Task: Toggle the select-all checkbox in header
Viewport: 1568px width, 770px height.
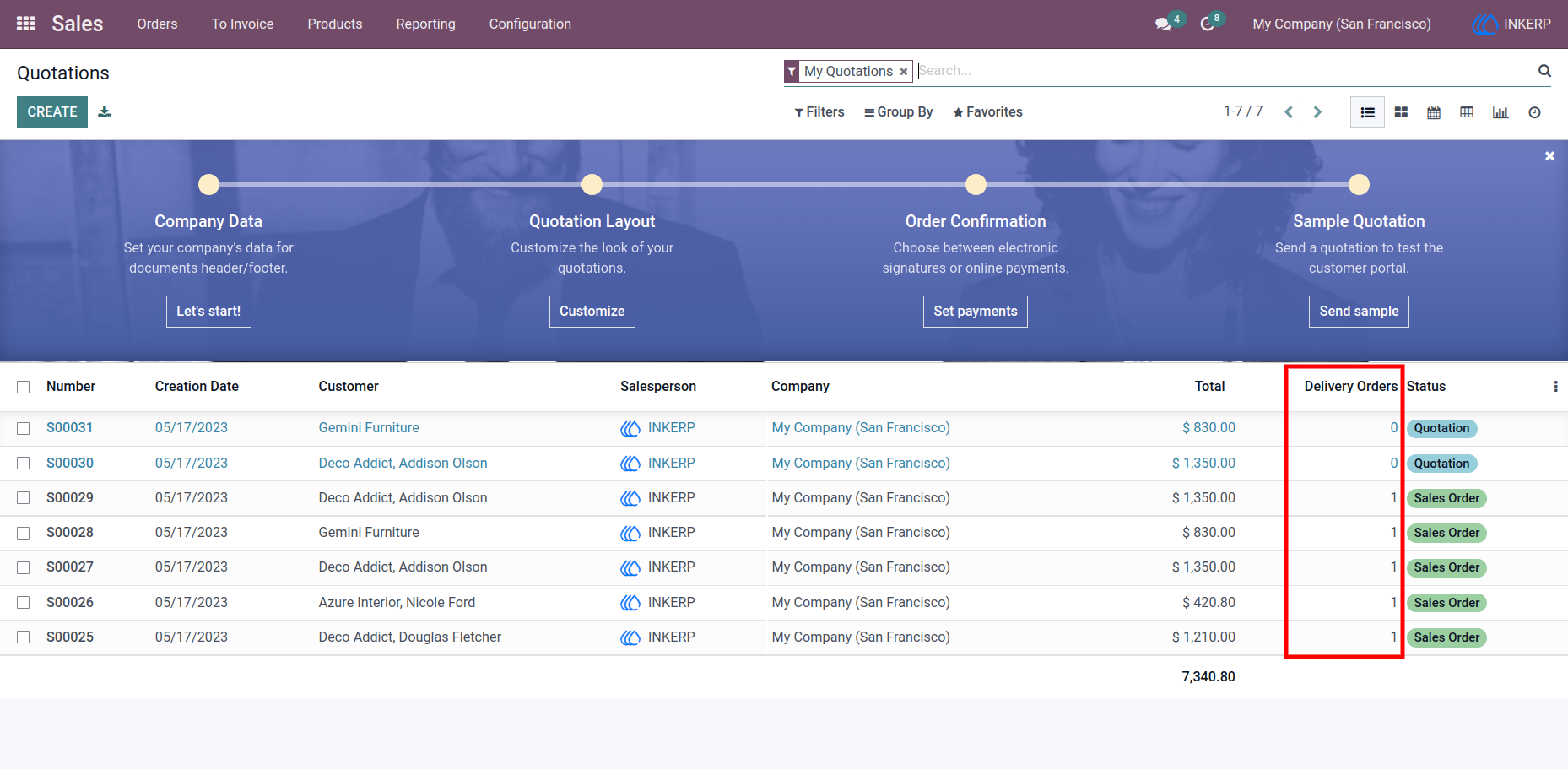Action: [24, 387]
